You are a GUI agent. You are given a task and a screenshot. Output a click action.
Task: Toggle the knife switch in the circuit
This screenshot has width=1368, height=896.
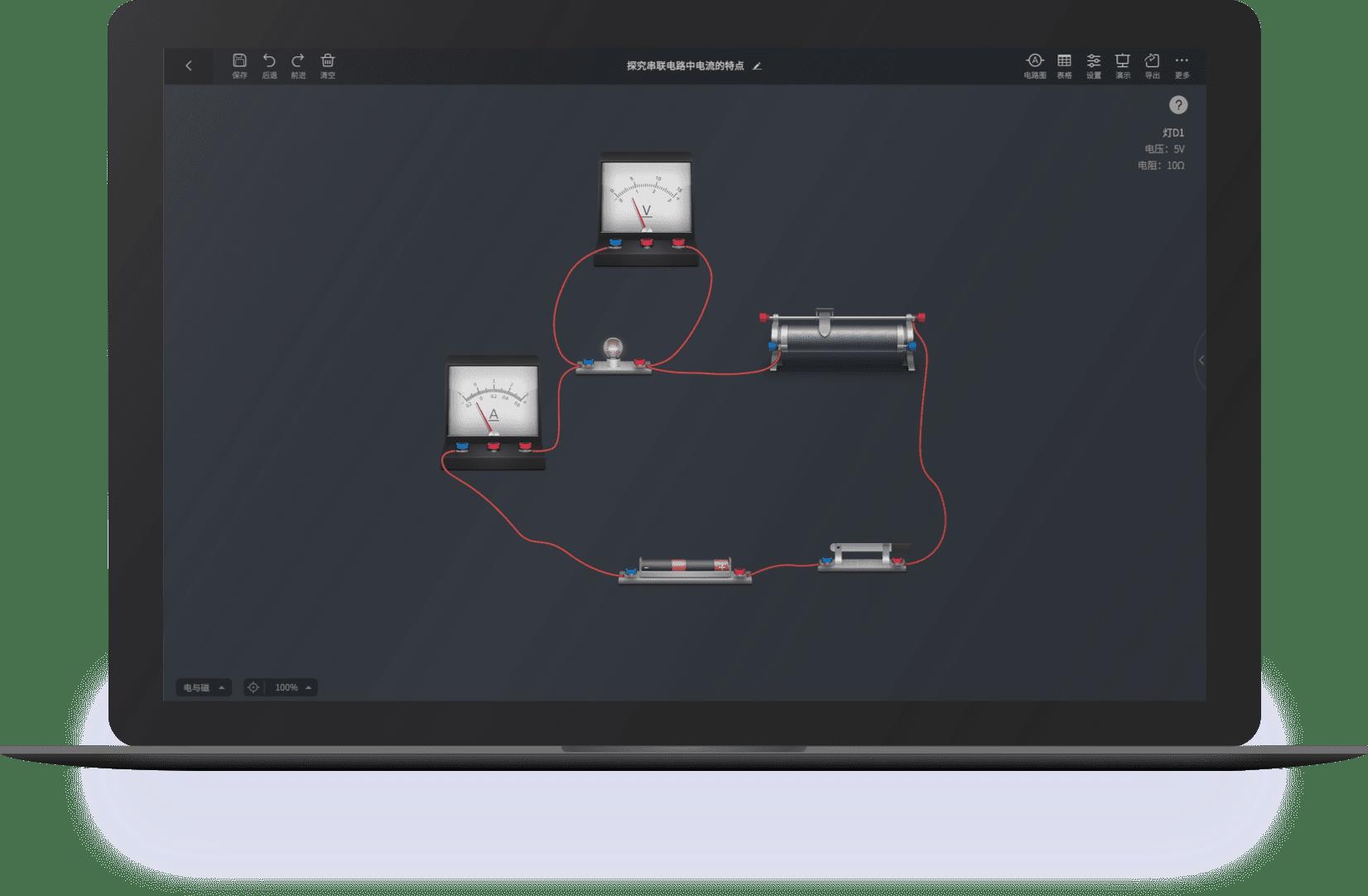coord(861,556)
